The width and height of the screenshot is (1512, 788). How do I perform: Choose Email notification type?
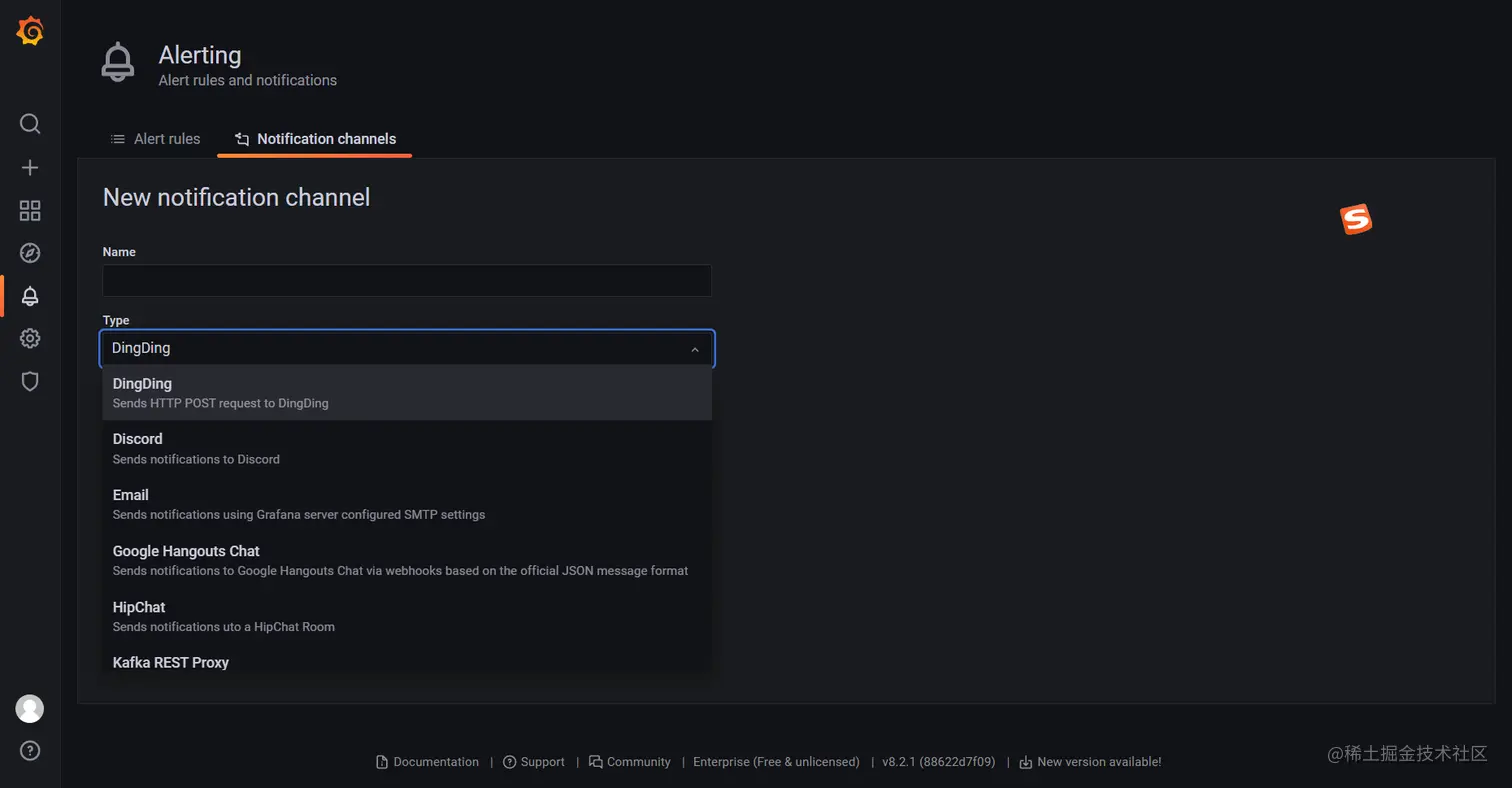[x=407, y=504]
